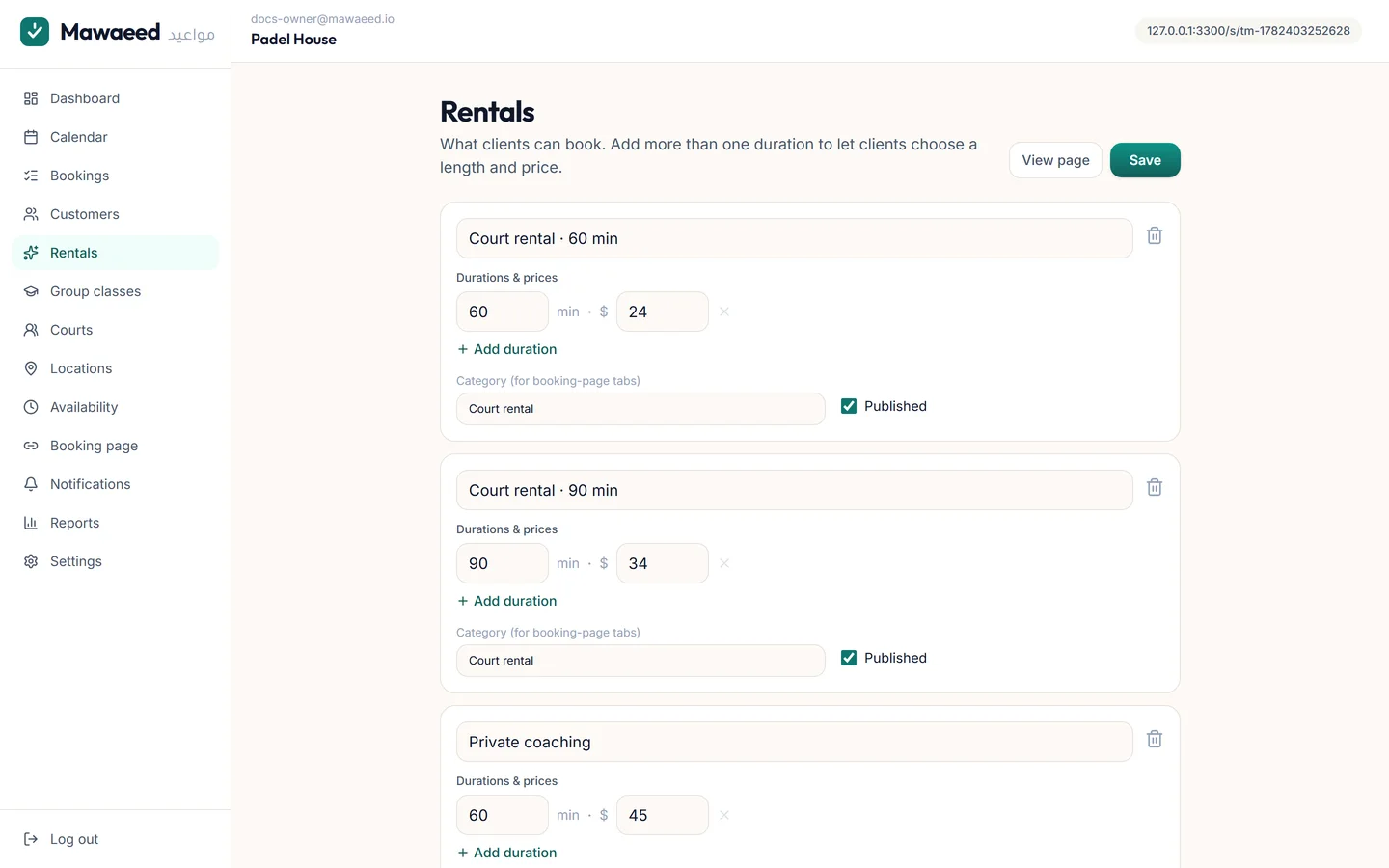Viewport: 1389px width, 868px height.
Task: Edit the Private coaching name field
Action: pos(795,742)
